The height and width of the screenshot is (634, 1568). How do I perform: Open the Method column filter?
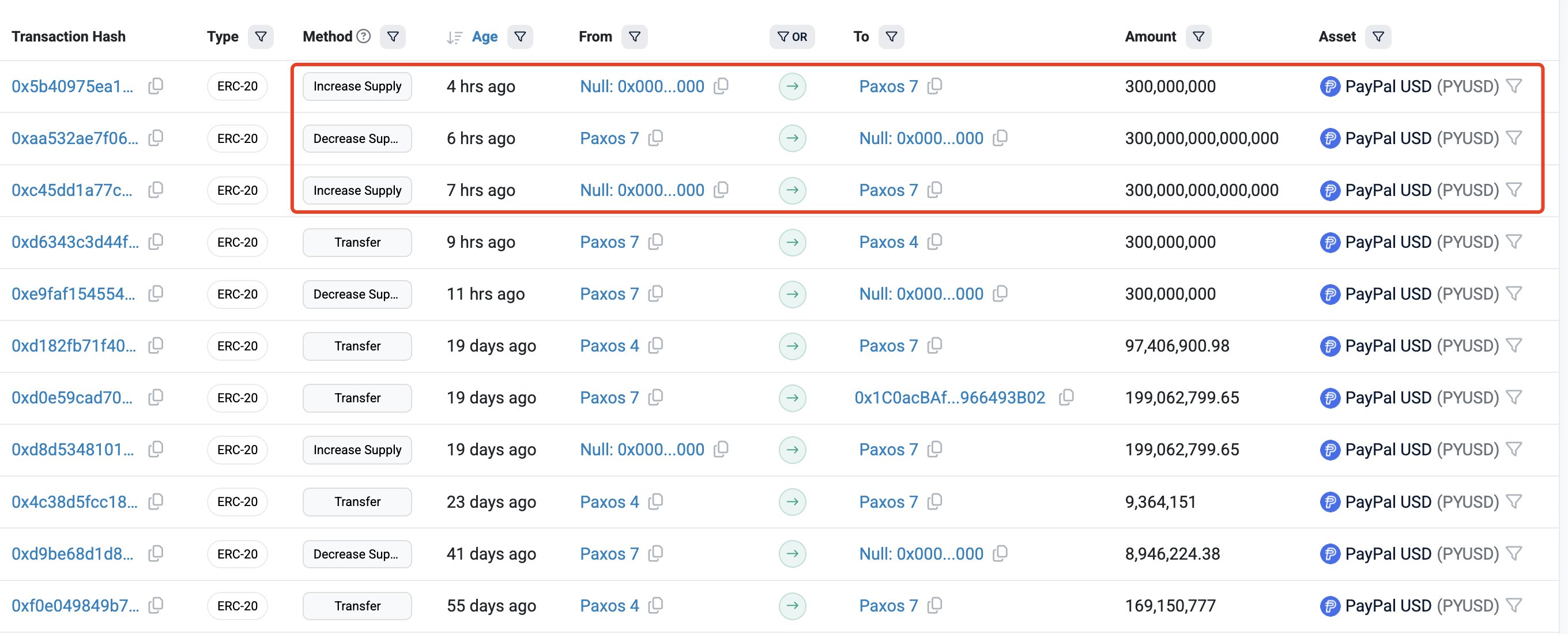[x=393, y=37]
